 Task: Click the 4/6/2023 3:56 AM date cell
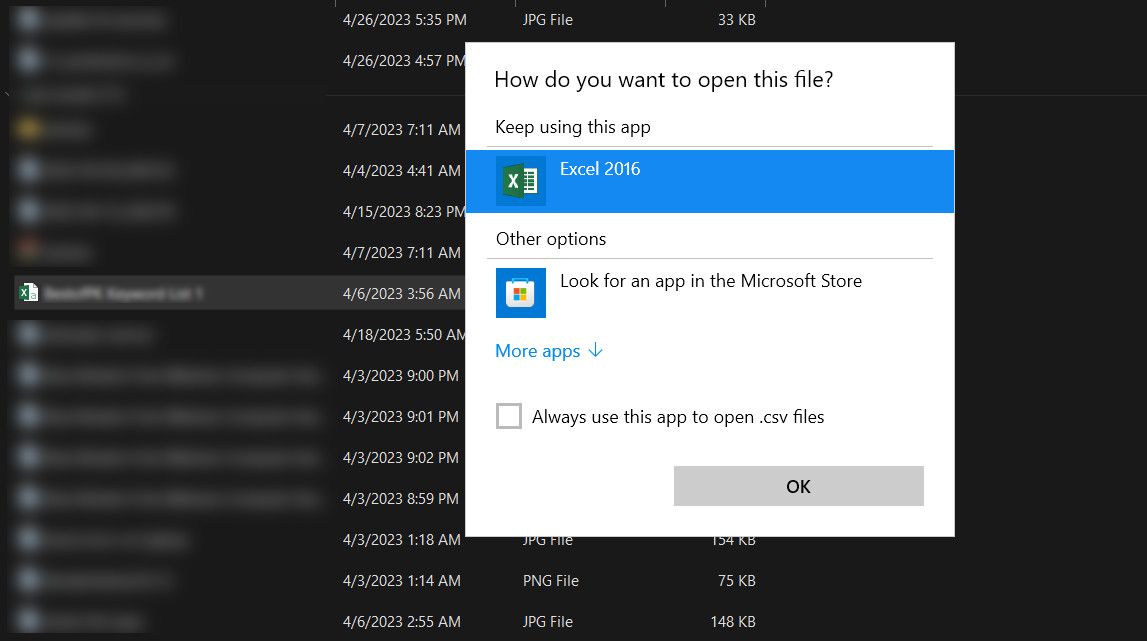pyautogui.click(x=402, y=293)
